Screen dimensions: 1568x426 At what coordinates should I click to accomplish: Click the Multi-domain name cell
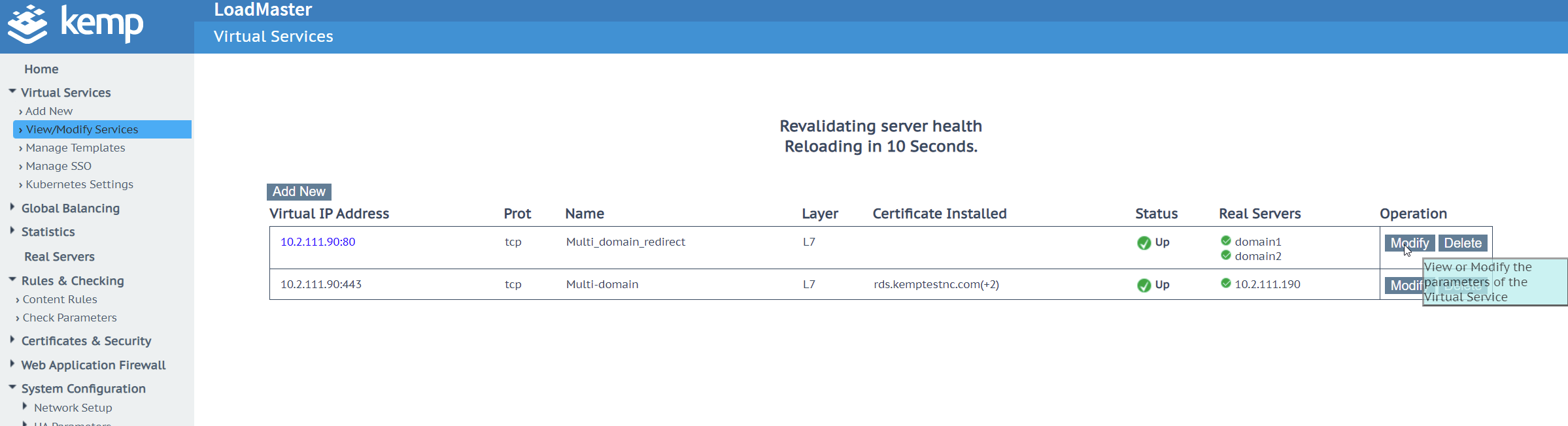click(x=602, y=284)
